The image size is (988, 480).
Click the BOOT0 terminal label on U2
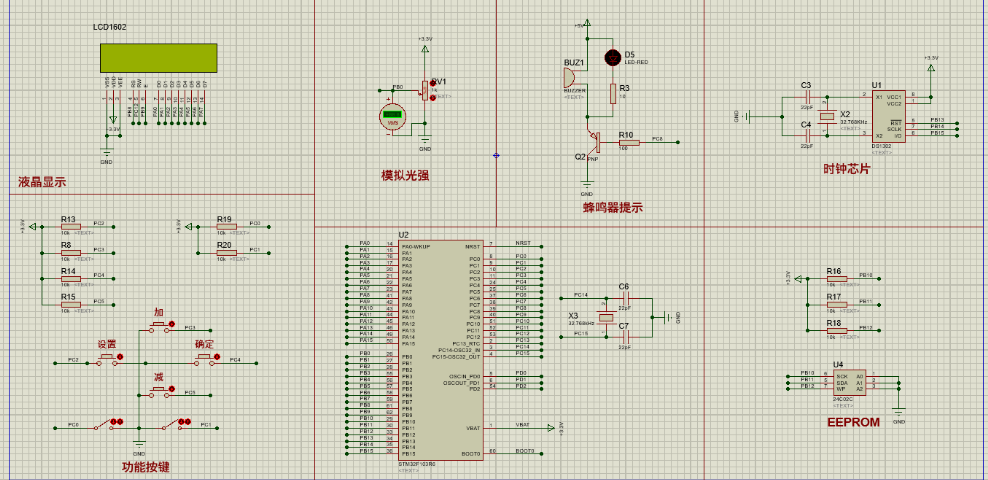(x=525, y=451)
